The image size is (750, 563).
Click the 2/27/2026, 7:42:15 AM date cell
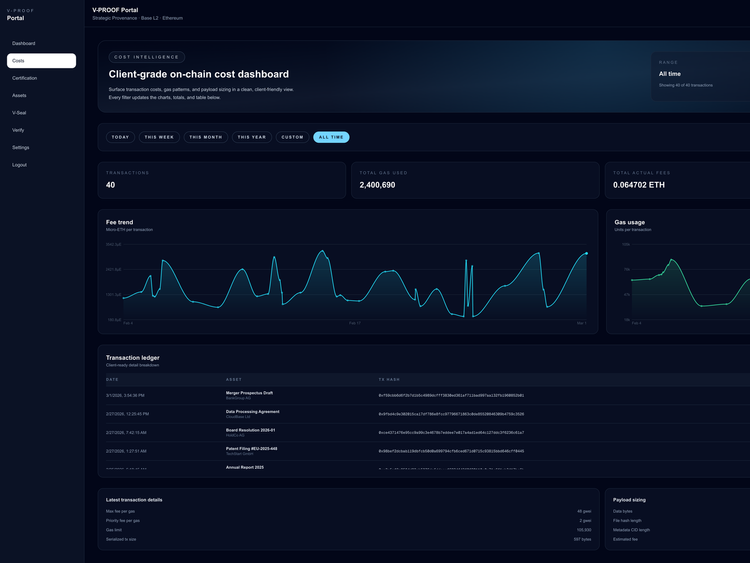126,433
